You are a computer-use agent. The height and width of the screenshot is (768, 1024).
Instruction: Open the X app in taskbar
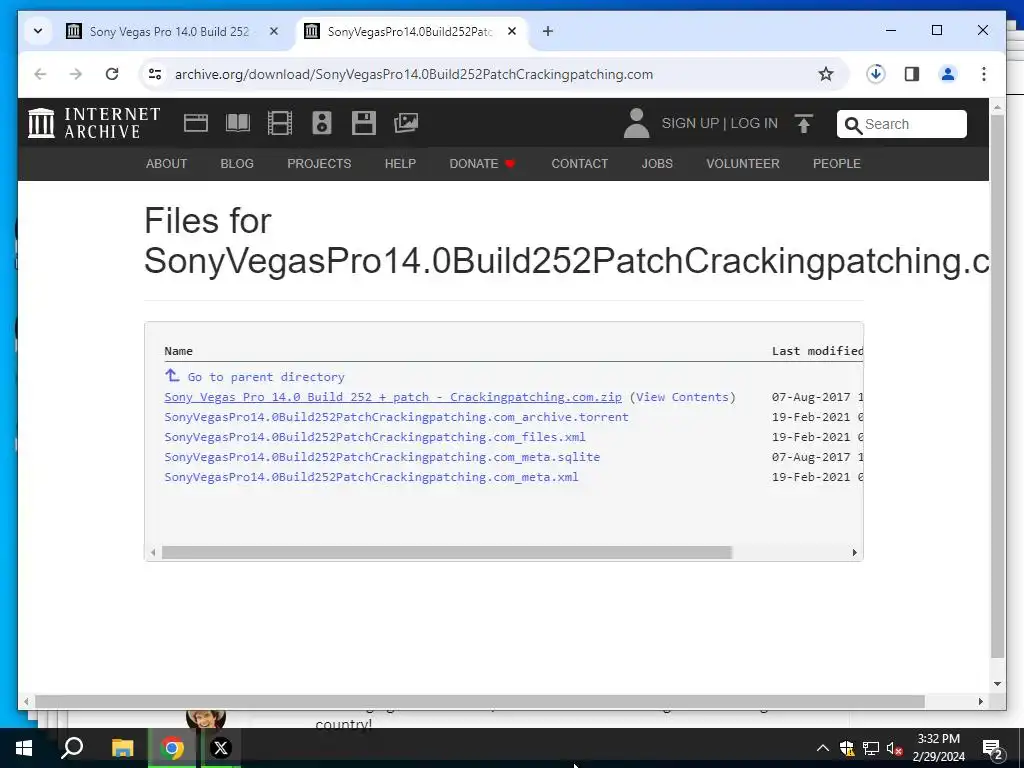coord(221,748)
